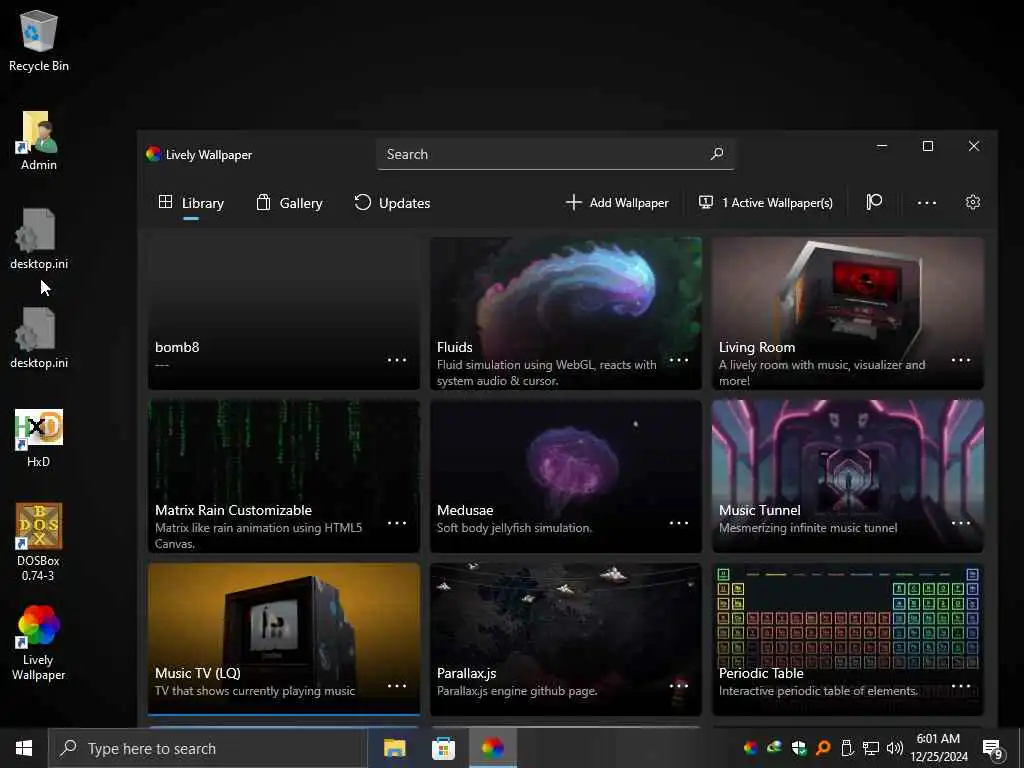This screenshot has width=1024, height=768.
Task: Open options menu for Music TV (LQ)
Action: tap(397, 686)
